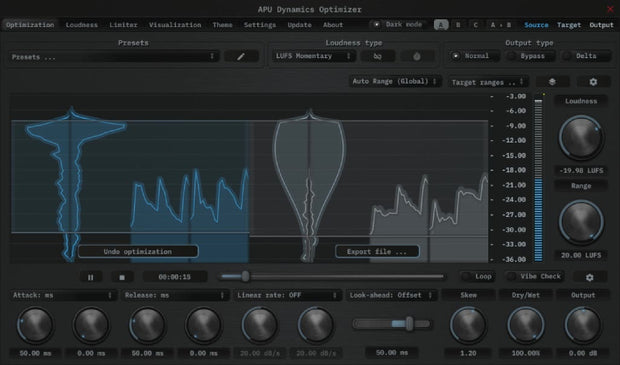Enable the Vibe Check toggle
Image resolution: width=620 pixels, height=365 pixels.
(535, 276)
